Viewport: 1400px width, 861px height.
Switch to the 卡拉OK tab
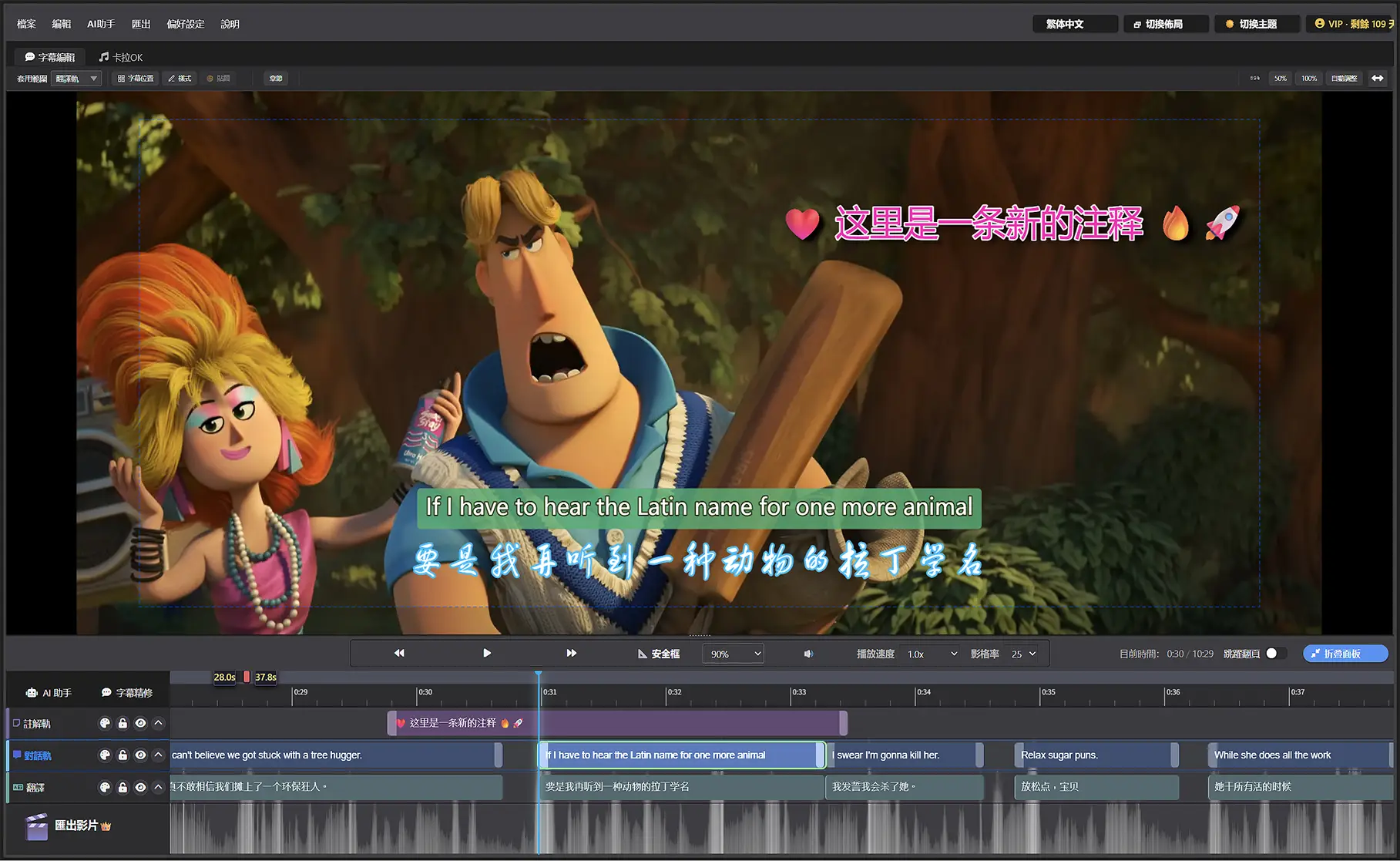click(121, 57)
